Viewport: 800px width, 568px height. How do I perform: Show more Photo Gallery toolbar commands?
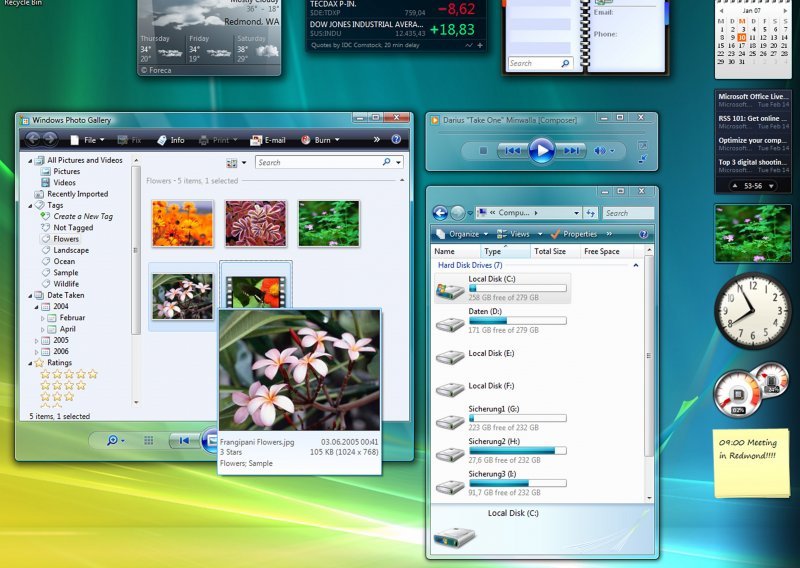tap(377, 139)
